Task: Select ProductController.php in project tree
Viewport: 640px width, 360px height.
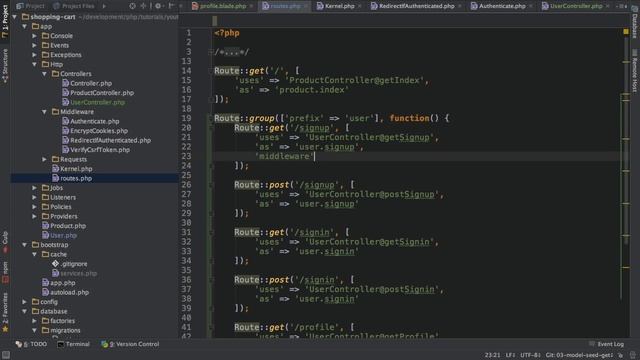Action: click(x=98, y=93)
